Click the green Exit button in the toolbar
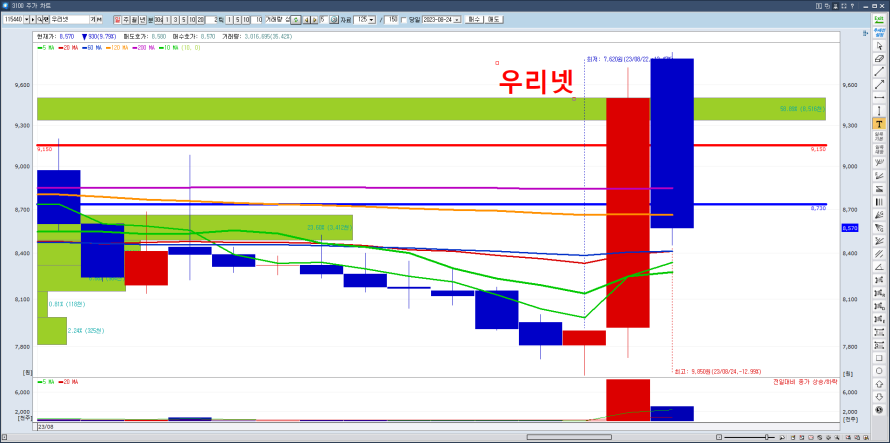This screenshot has height=443, width=890. [x=879, y=19]
